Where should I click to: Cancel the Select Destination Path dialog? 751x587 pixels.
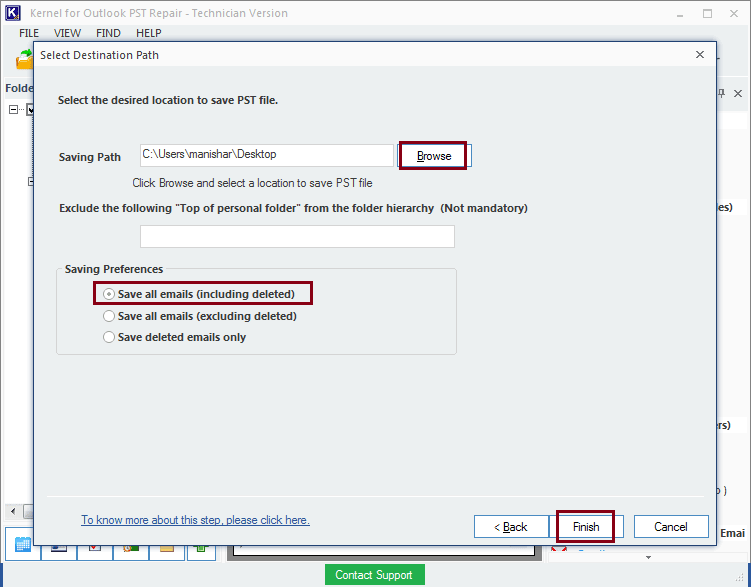671,527
